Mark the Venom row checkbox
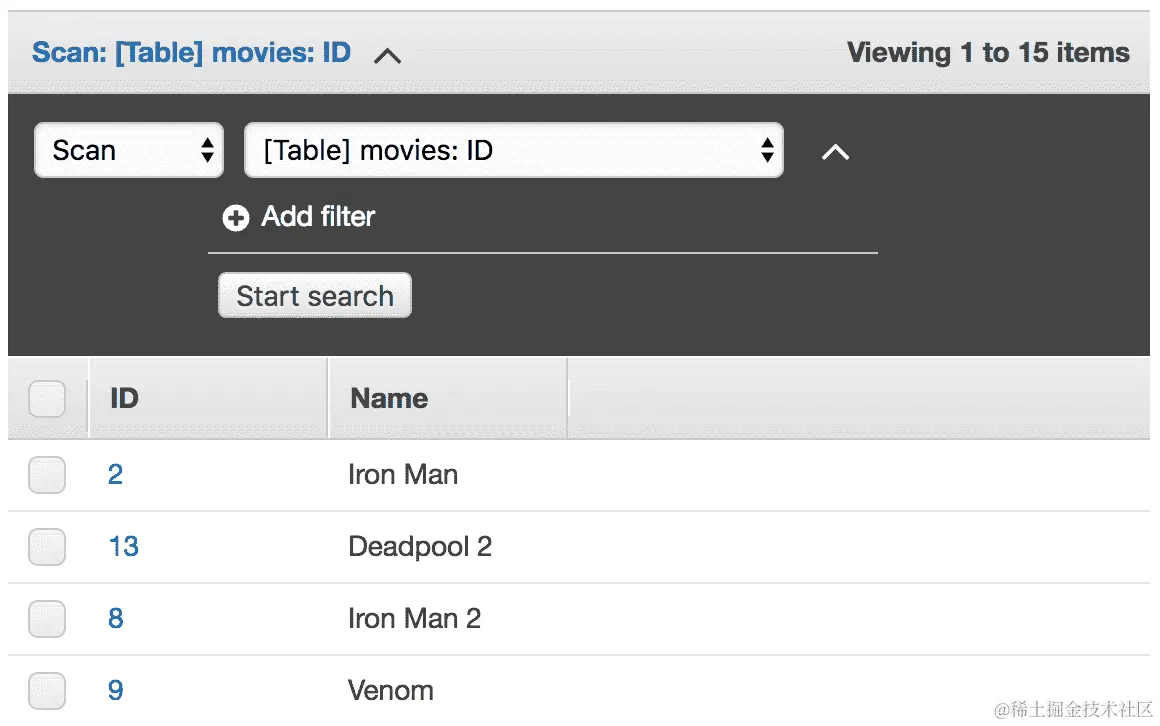Image resolution: width=1160 pixels, height=726 pixels. pyautogui.click(x=47, y=691)
